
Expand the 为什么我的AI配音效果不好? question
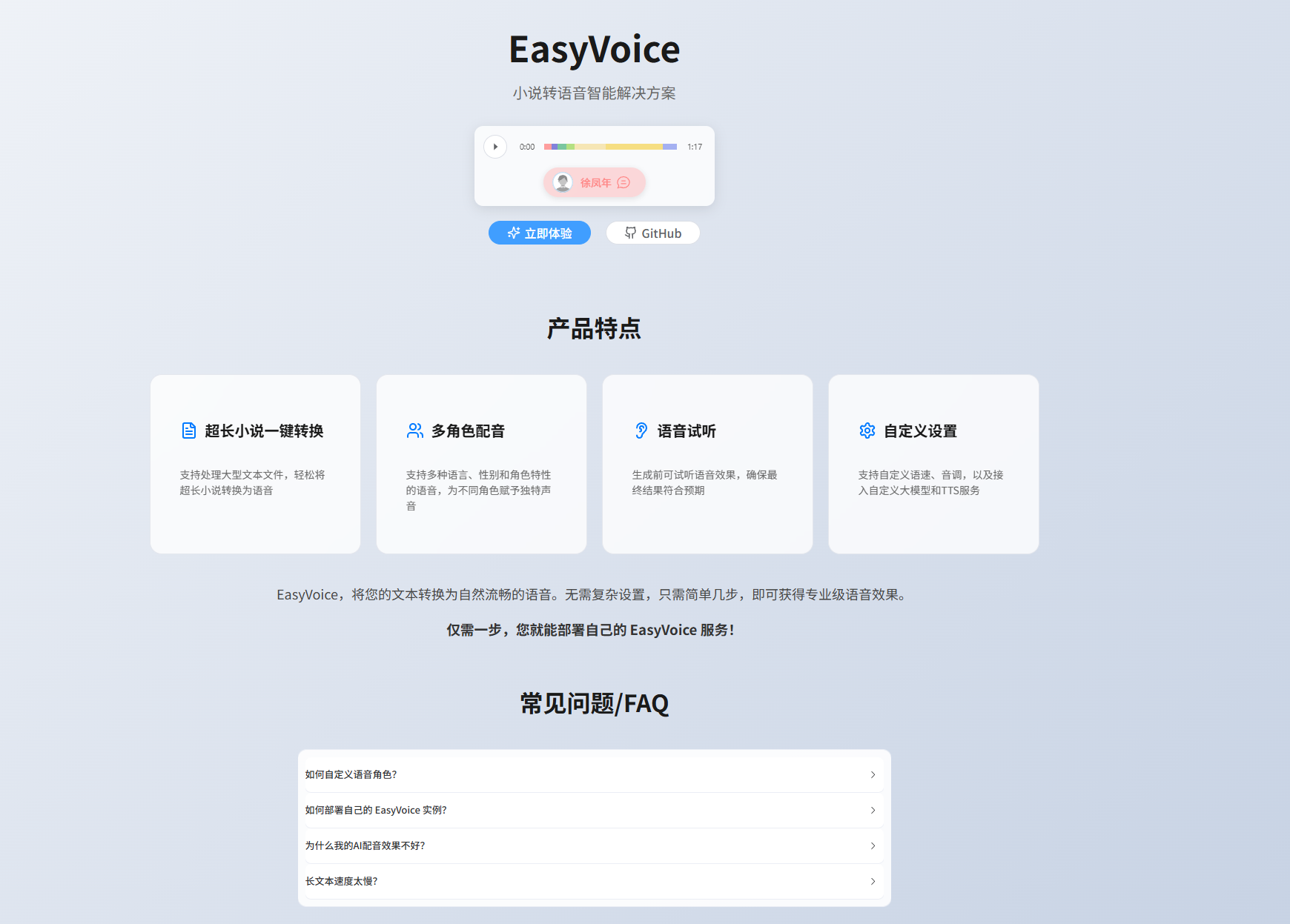(595, 845)
